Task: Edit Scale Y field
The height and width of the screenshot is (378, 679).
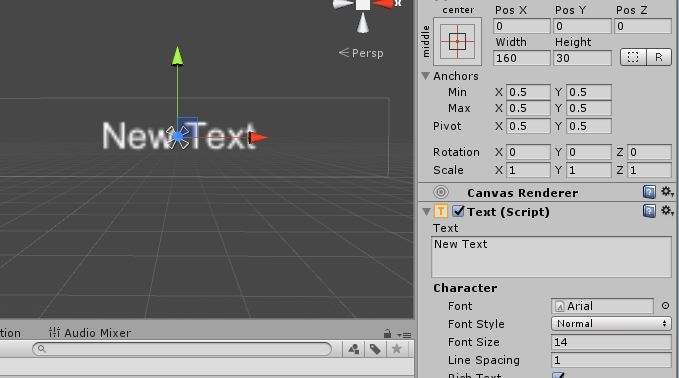Action: (x=589, y=170)
